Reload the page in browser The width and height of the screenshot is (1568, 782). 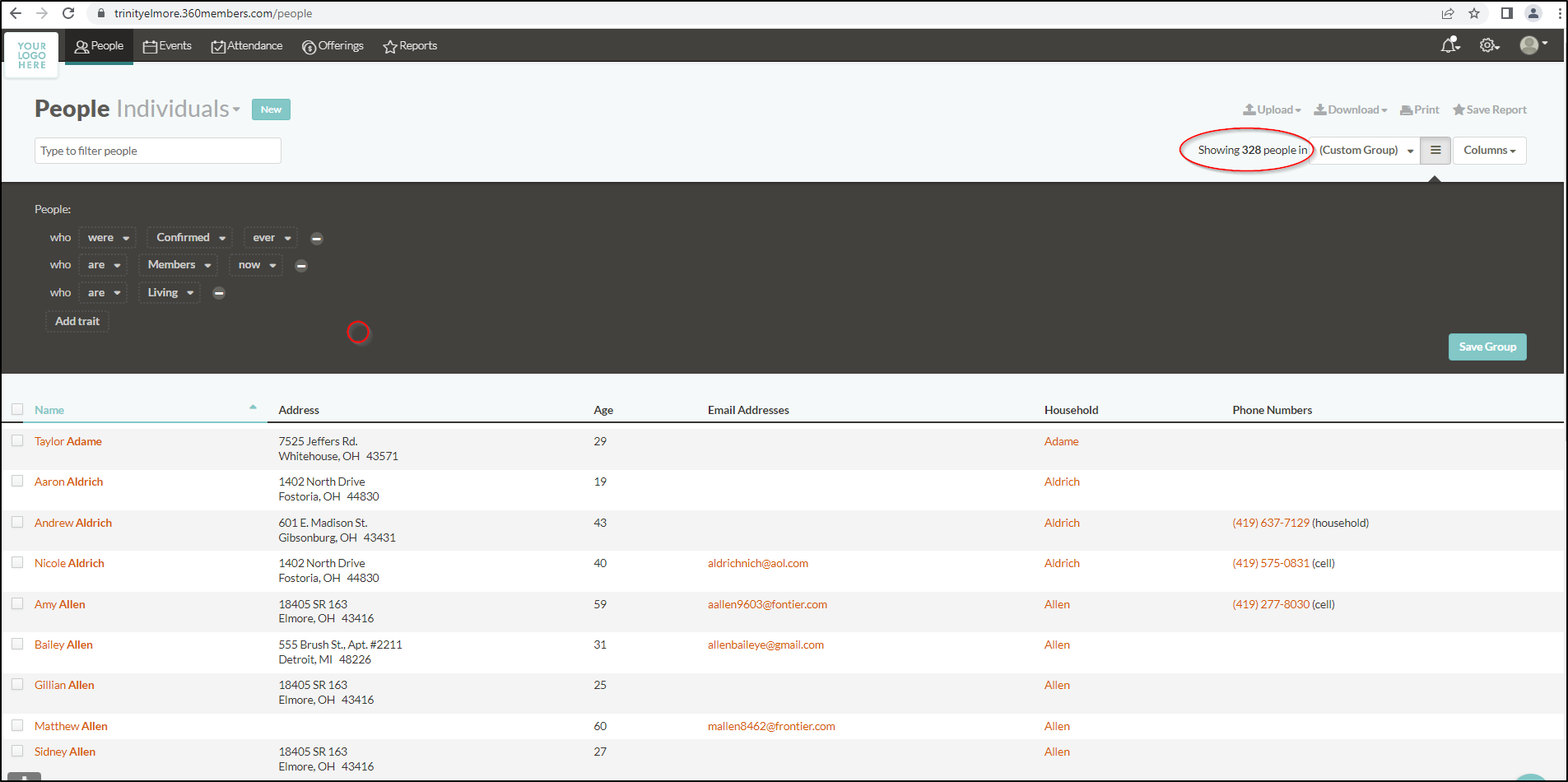click(x=68, y=13)
